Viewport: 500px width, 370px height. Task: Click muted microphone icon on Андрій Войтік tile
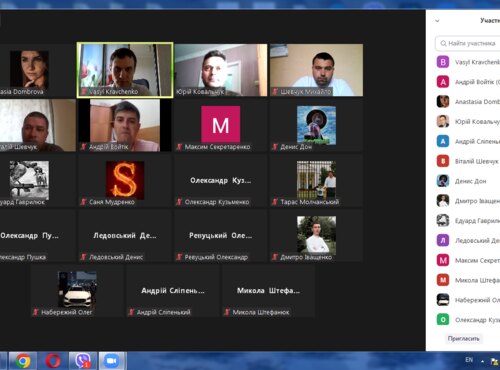(83, 147)
